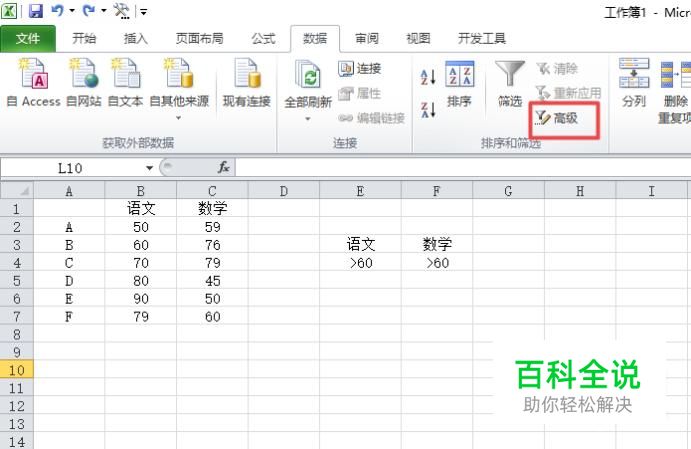Switch to the 视图 tab
The width and height of the screenshot is (691, 449).
pos(418,39)
